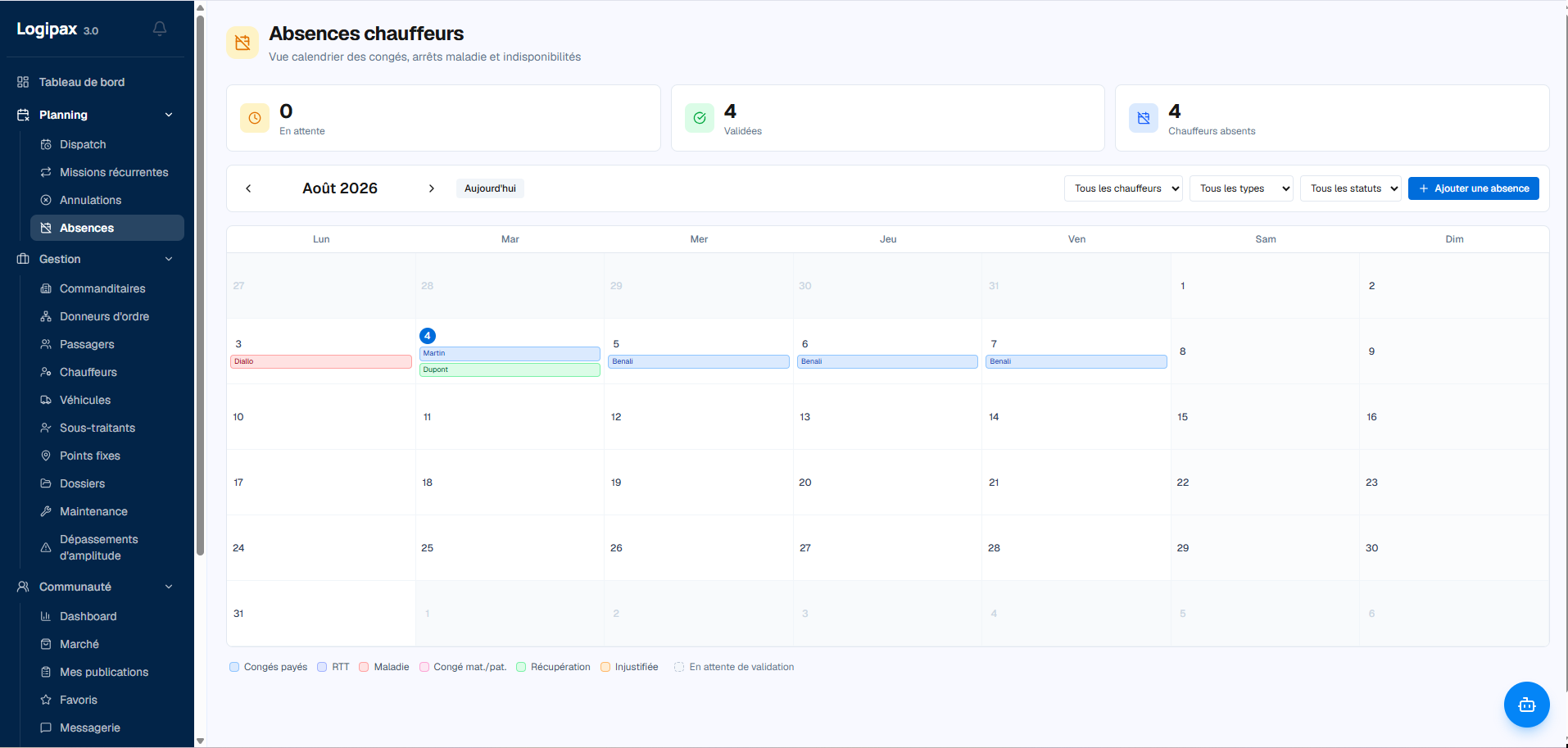1568x748 pixels.
Task: Collapse the Communauté section
Action: [169, 587]
